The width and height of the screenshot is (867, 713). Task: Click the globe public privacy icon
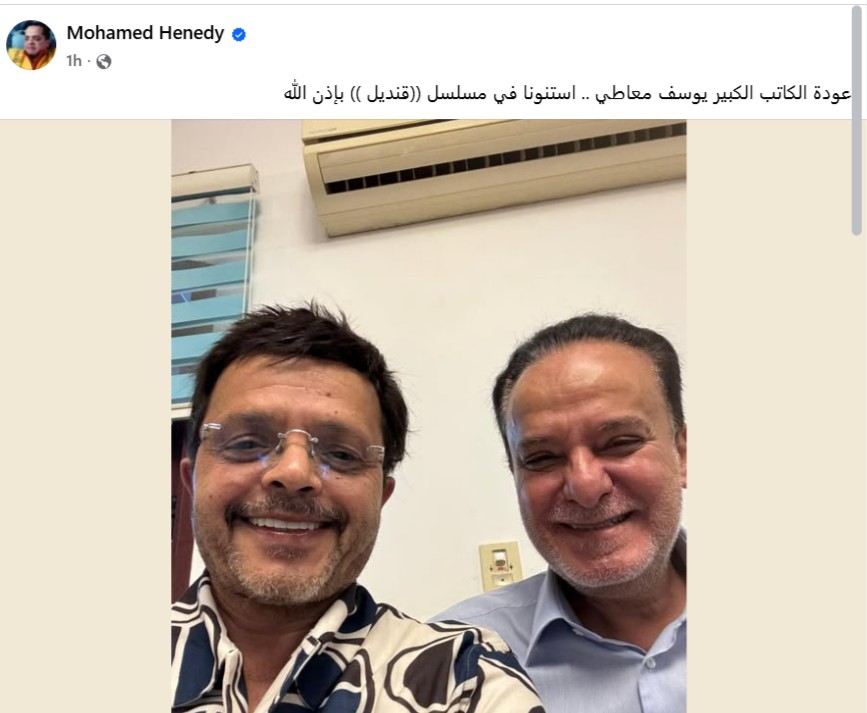pyautogui.click(x=104, y=61)
